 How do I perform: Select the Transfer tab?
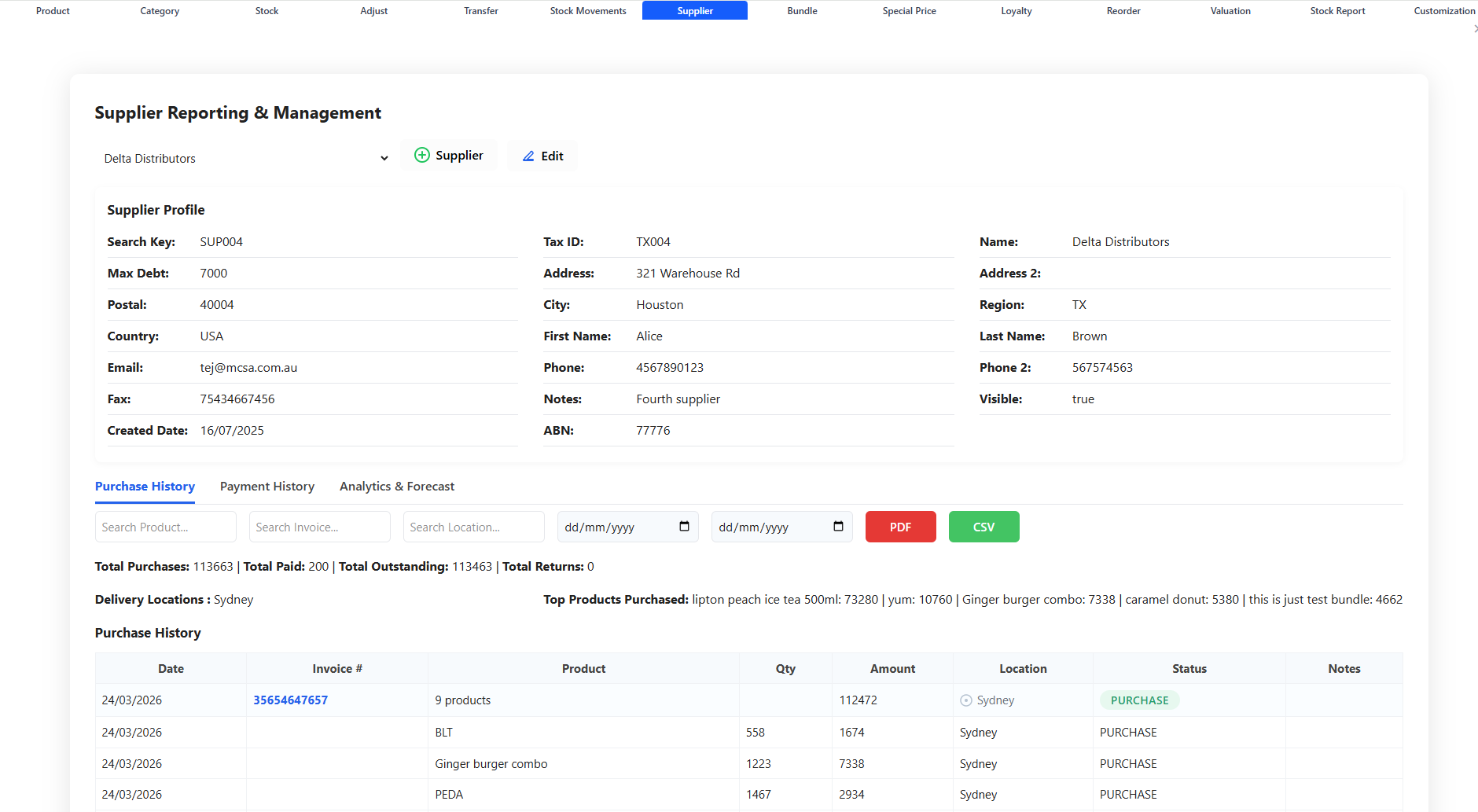(481, 10)
